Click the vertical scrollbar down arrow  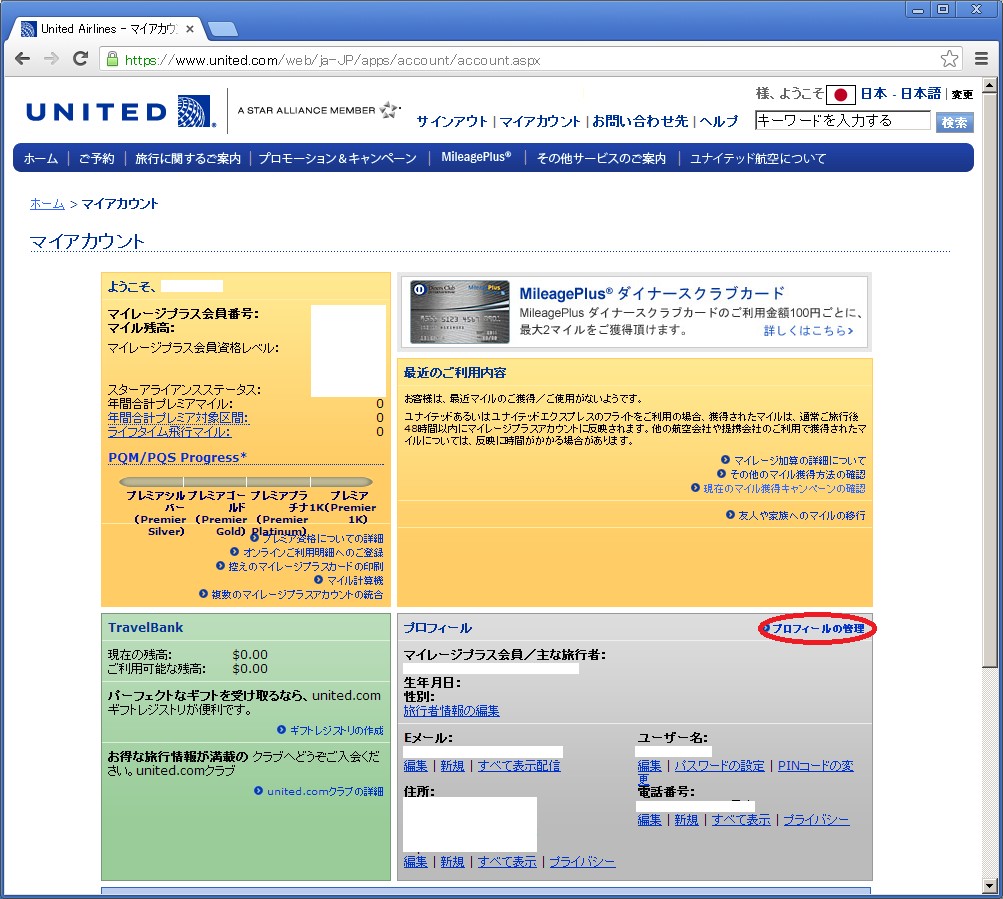click(x=989, y=886)
